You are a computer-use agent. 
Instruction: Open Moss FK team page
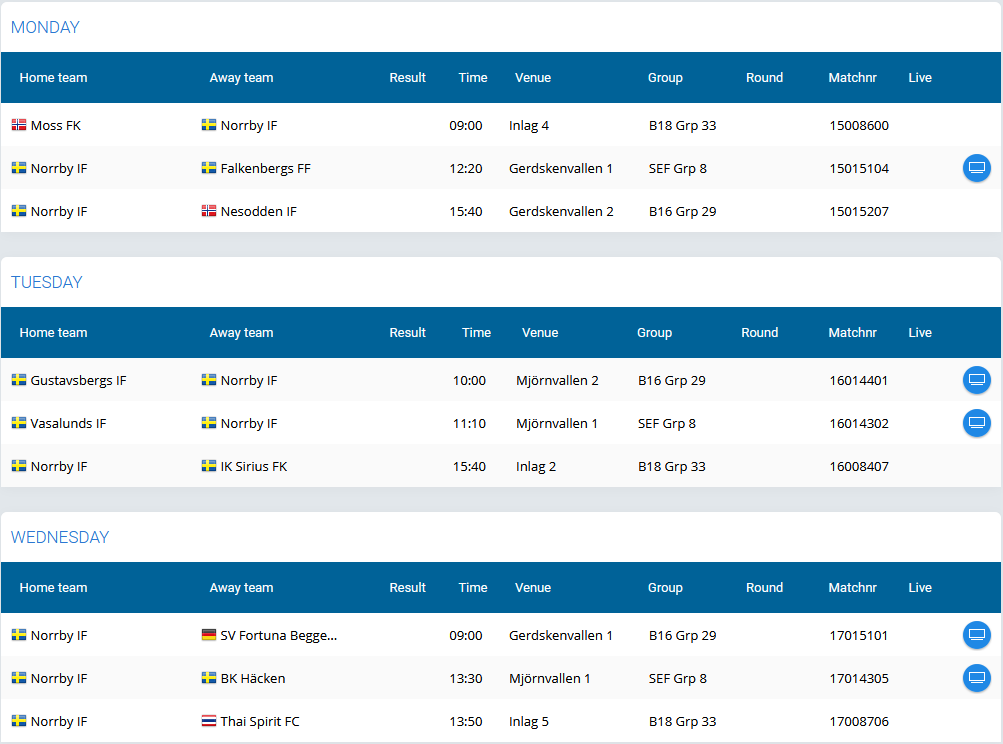pyautogui.click(x=56, y=125)
